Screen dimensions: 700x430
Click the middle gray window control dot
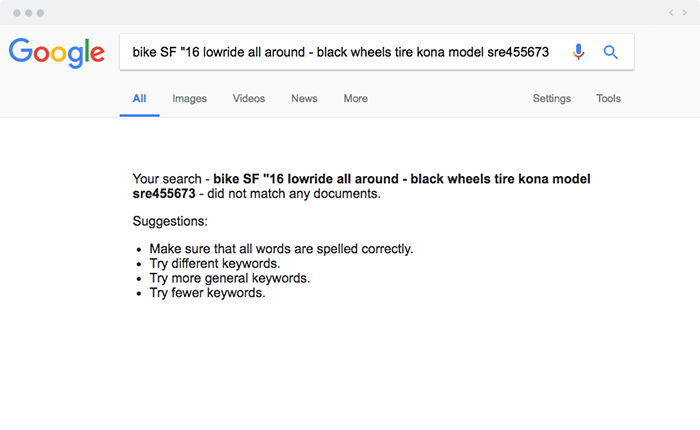tap(29, 13)
